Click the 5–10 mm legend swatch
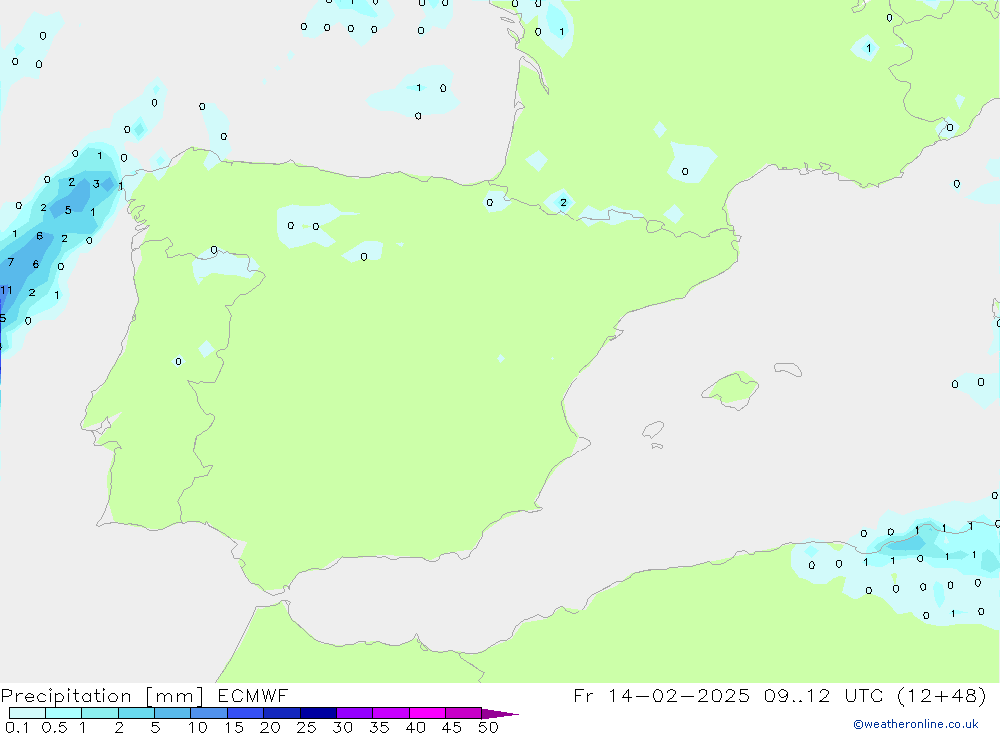The width and height of the screenshot is (1000, 733). (x=173, y=713)
